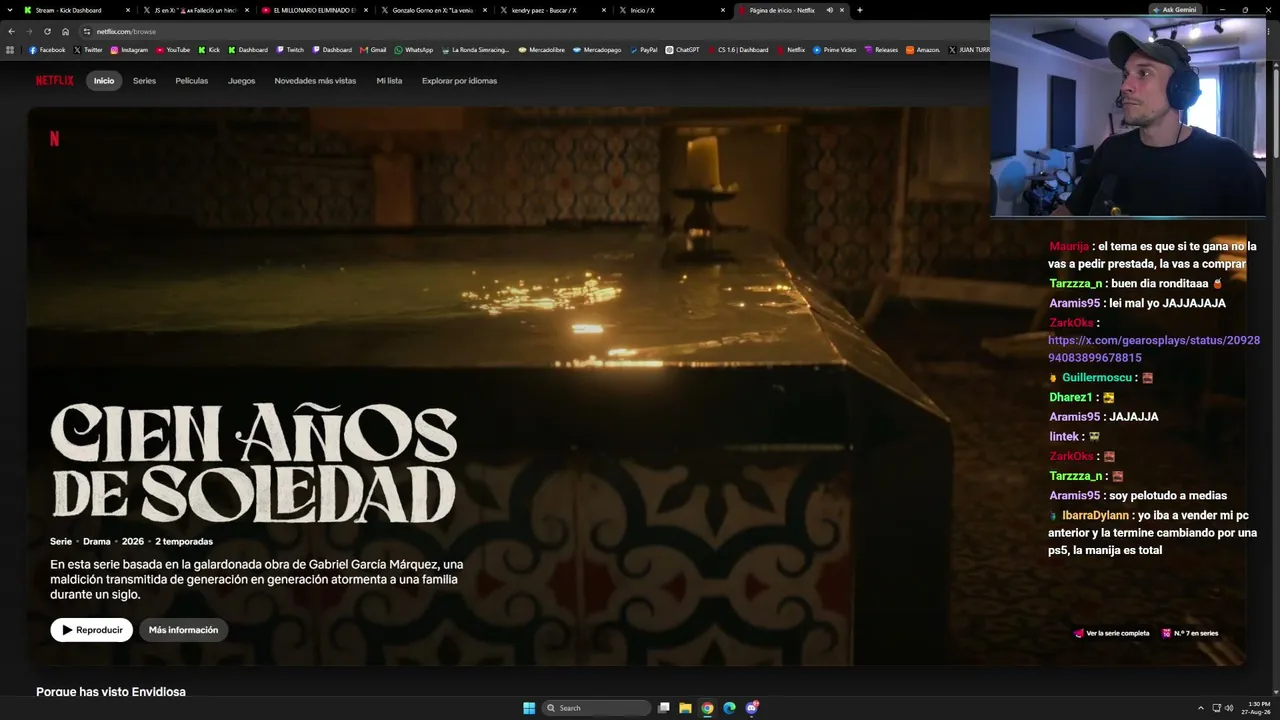Switch to the kendry paez - Buscar / X tab

tap(551, 10)
